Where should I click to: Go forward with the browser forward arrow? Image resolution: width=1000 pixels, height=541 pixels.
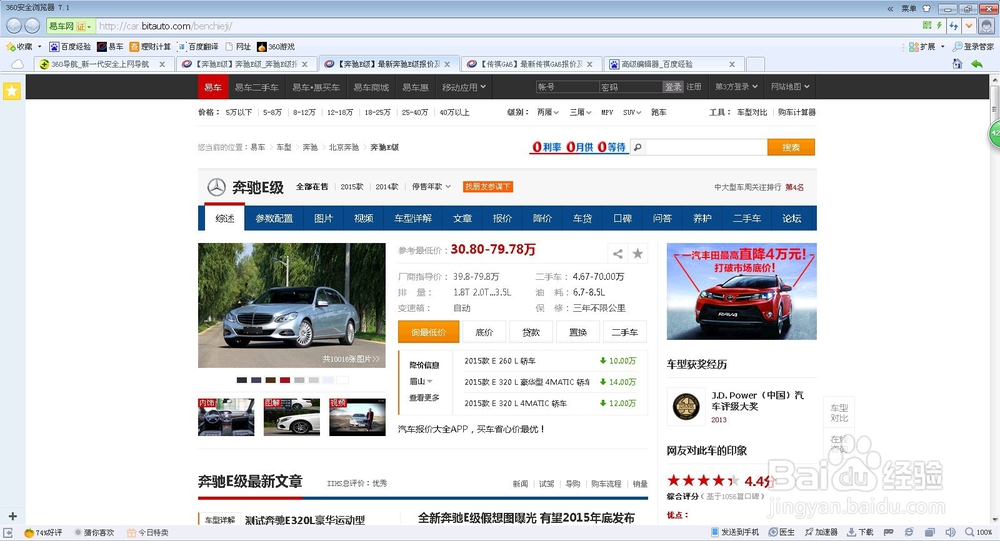tap(32, 26)
